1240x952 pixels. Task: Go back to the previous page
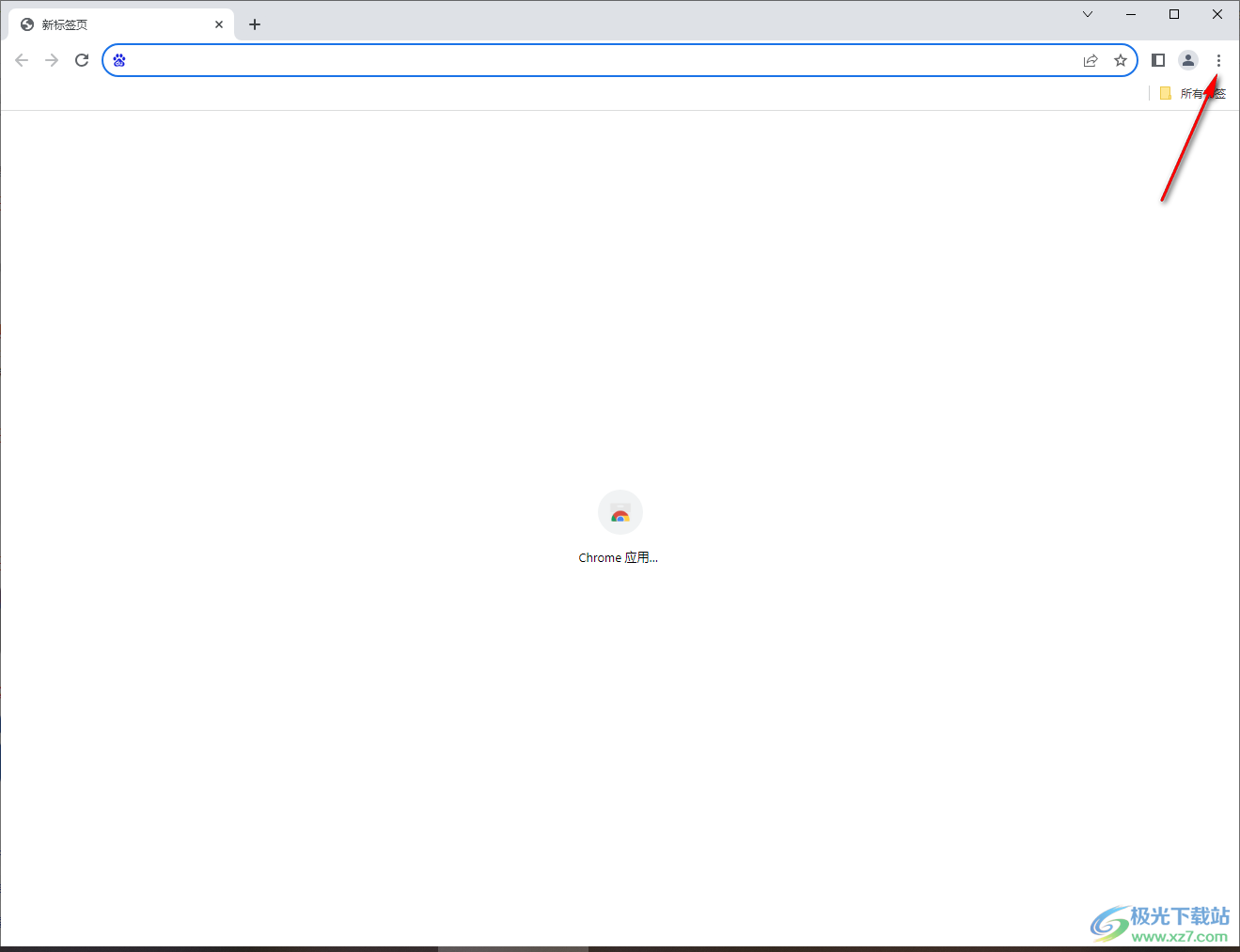[22, 60]
